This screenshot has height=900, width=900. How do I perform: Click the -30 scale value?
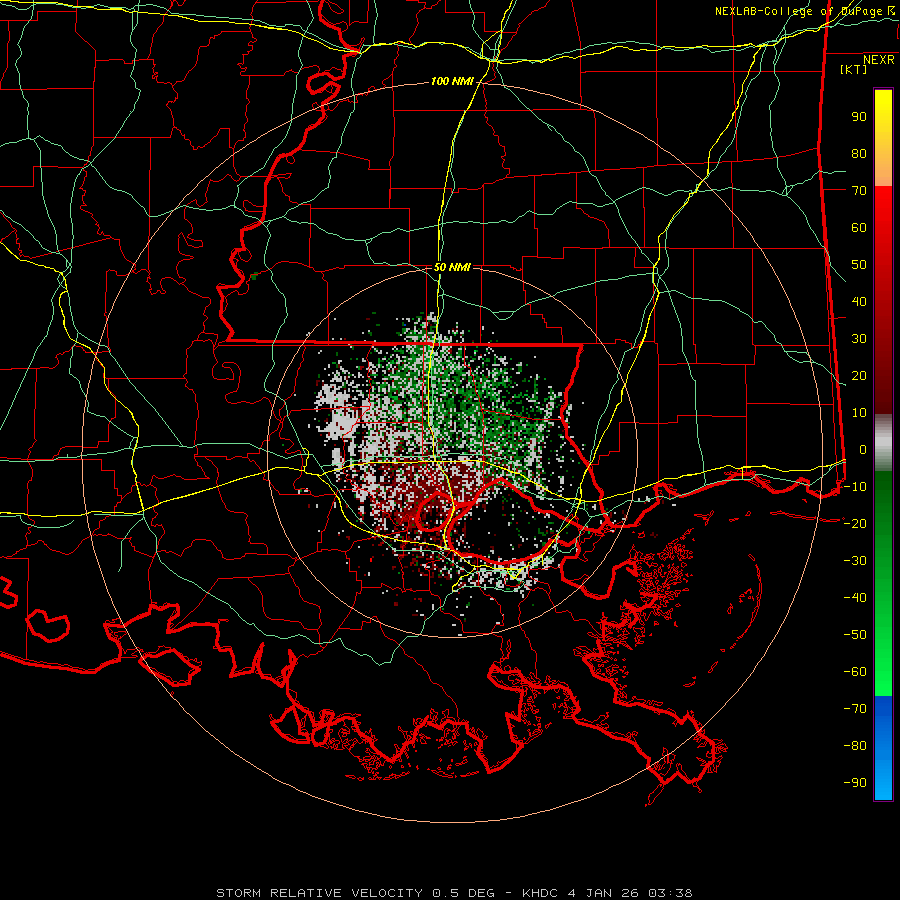coord(855,561)
